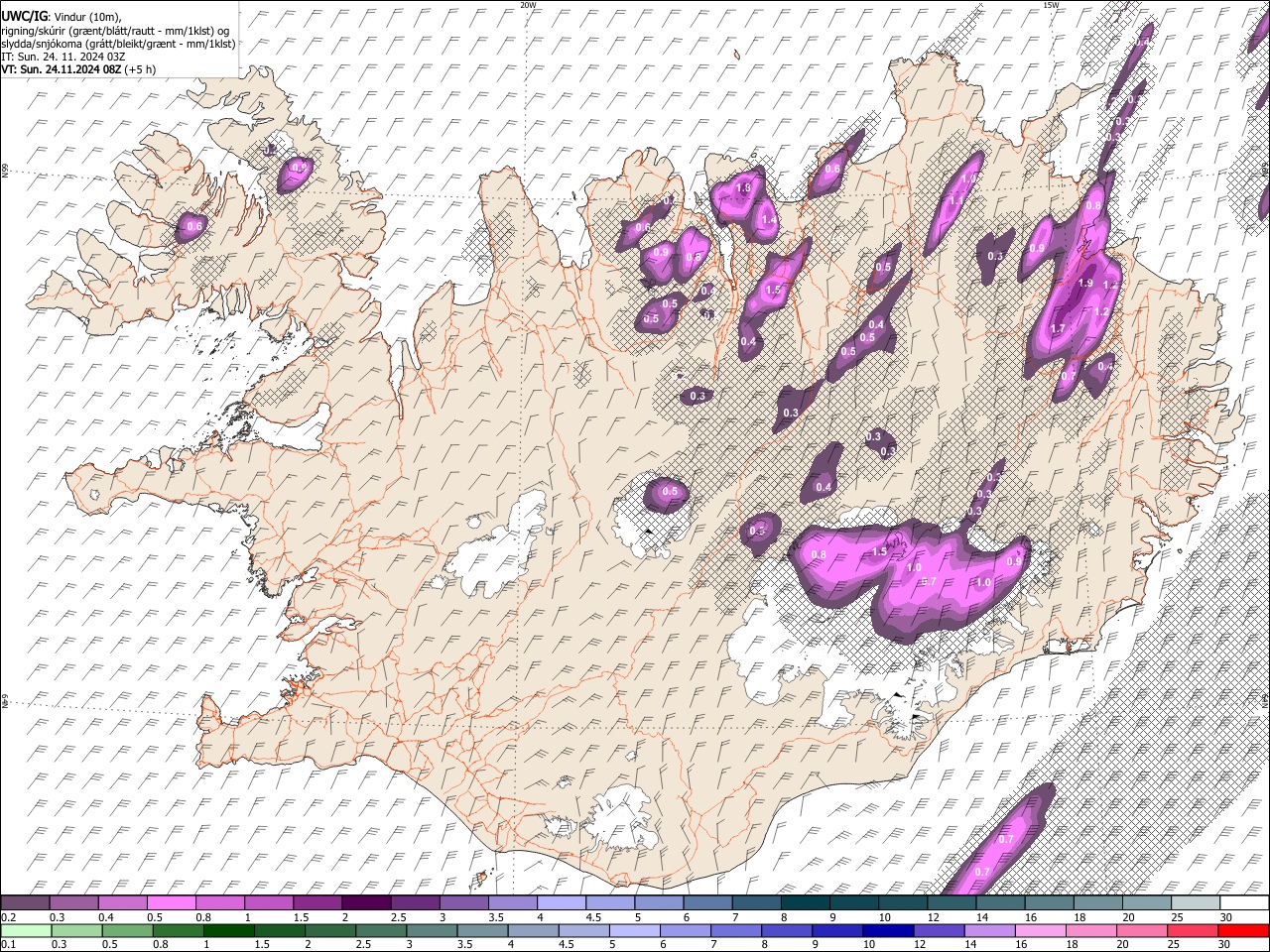Pick the 3 grey-green swatch in lower legend
The image size is (1270, 952).
(x=432, y=931)
